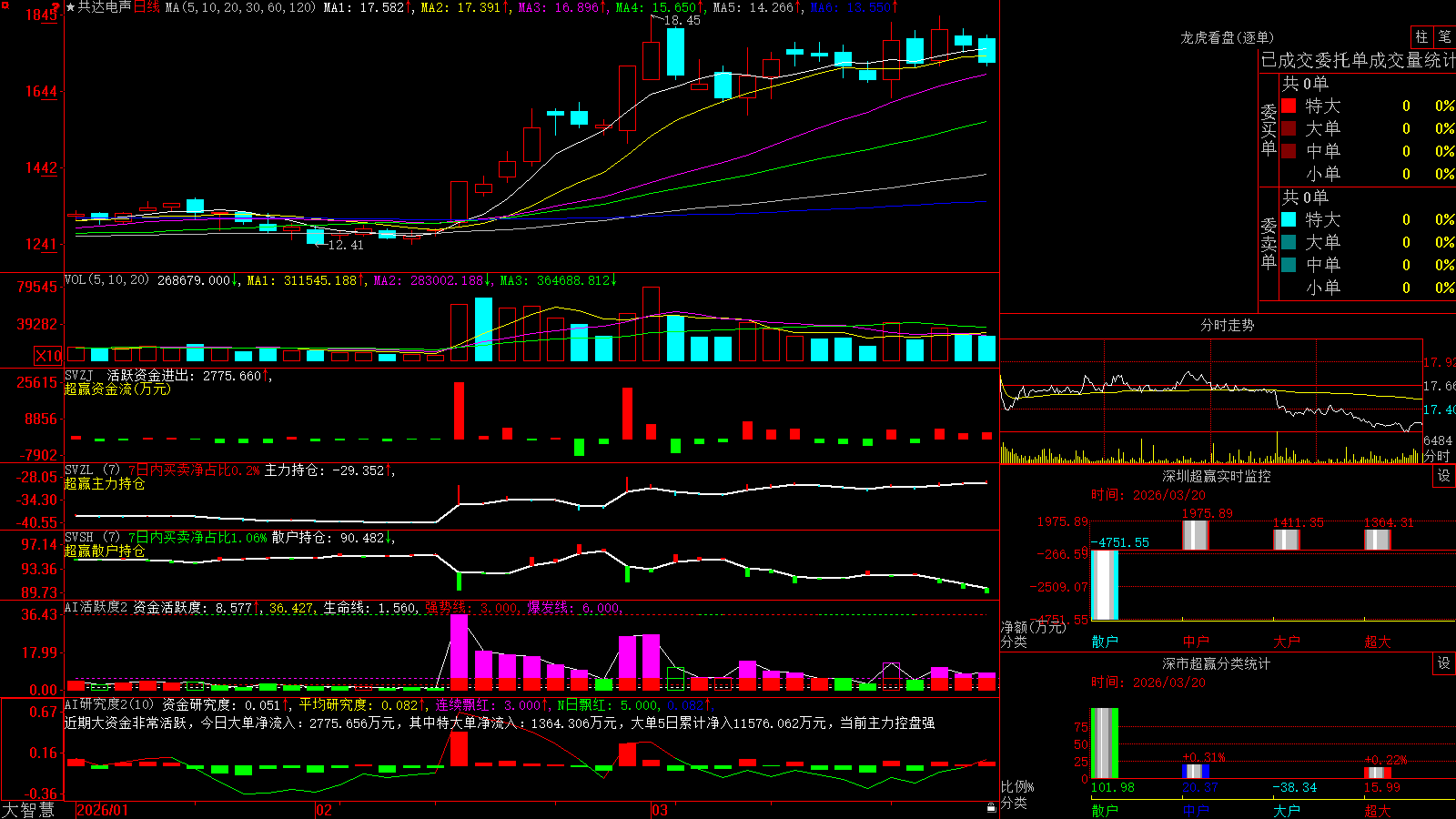Click the VOL(5,10,20) indicator label
Screen dimensions: 1456x819
(x=106, y=280)
